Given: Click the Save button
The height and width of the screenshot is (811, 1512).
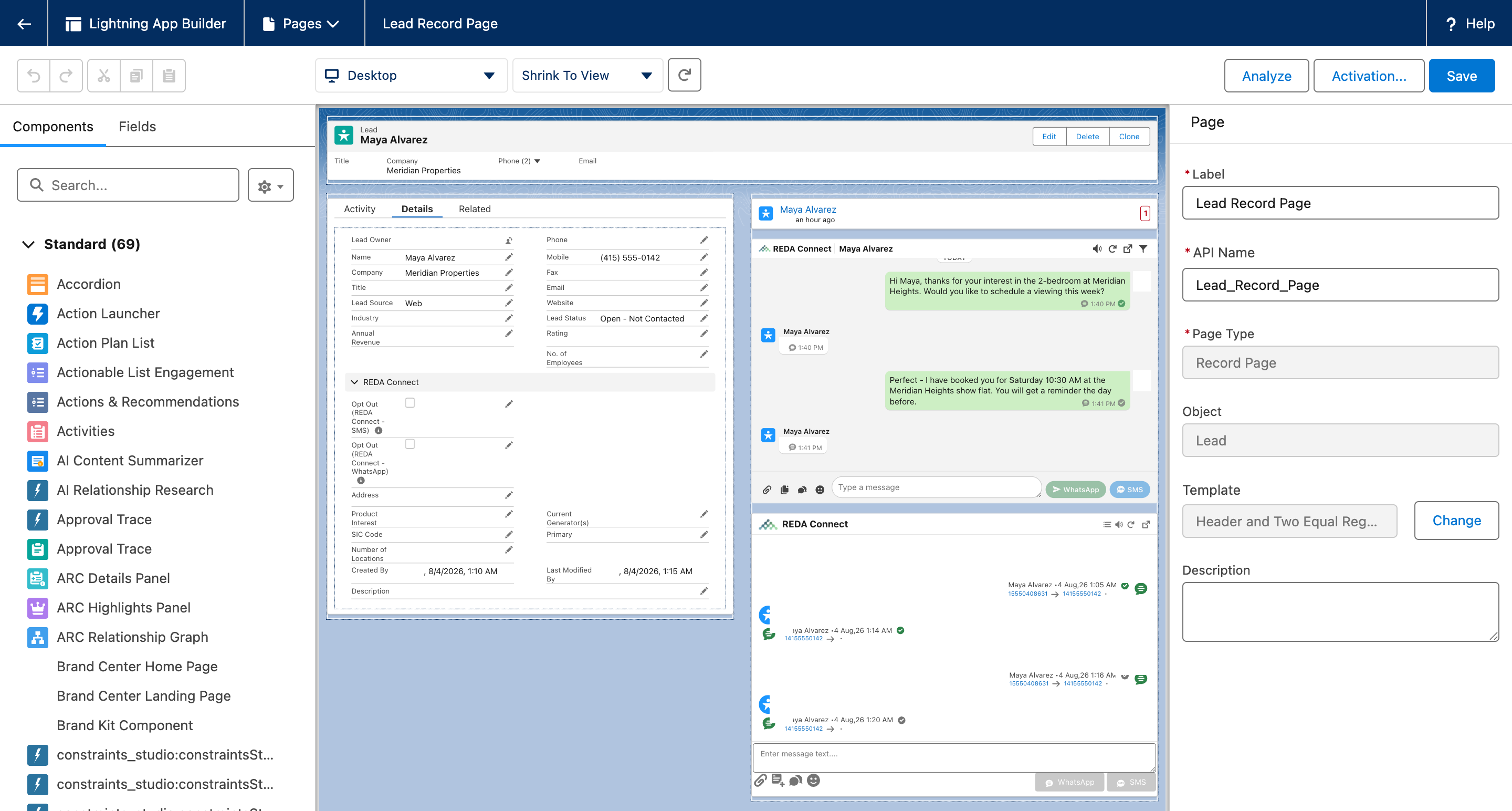Looking at the screenshot, I should coord(1462,76).
